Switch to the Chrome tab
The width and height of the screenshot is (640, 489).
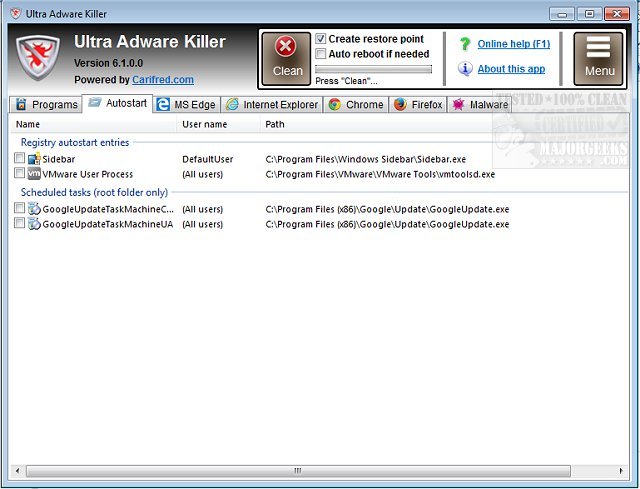click(x=356, y=104)
